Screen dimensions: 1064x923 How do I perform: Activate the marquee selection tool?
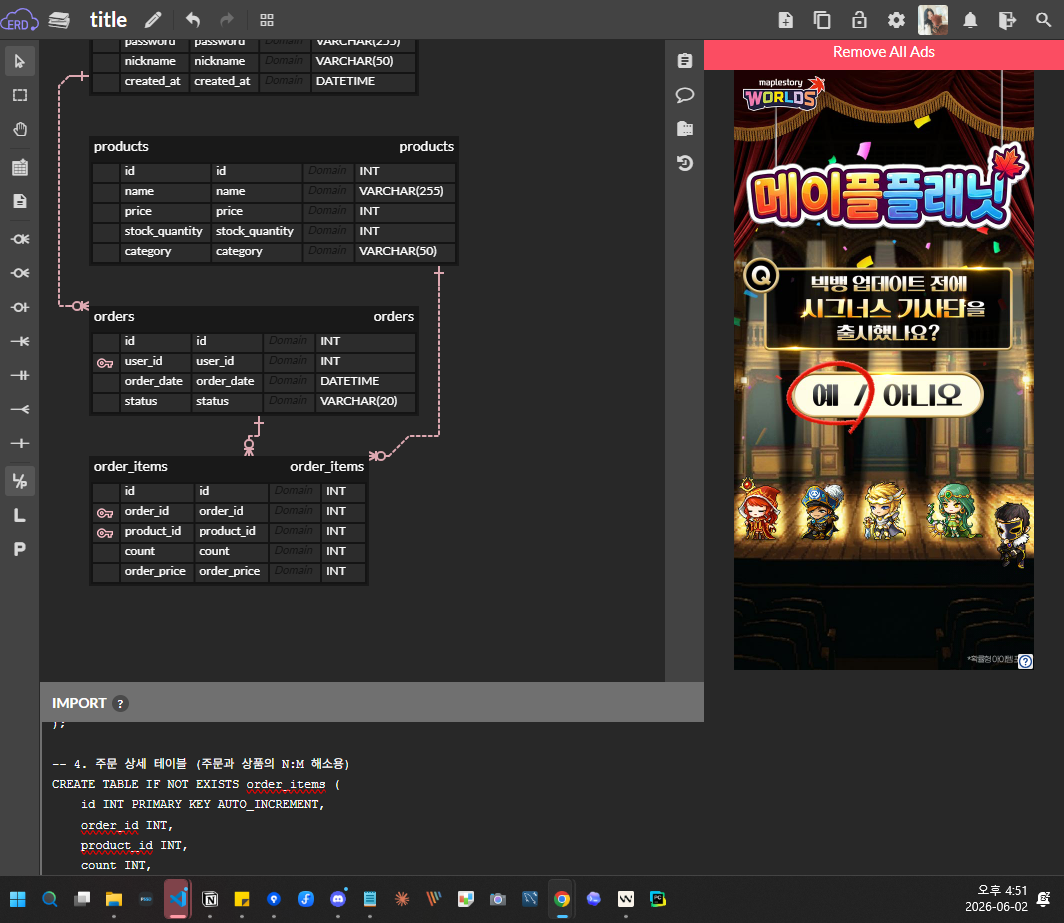20,95
